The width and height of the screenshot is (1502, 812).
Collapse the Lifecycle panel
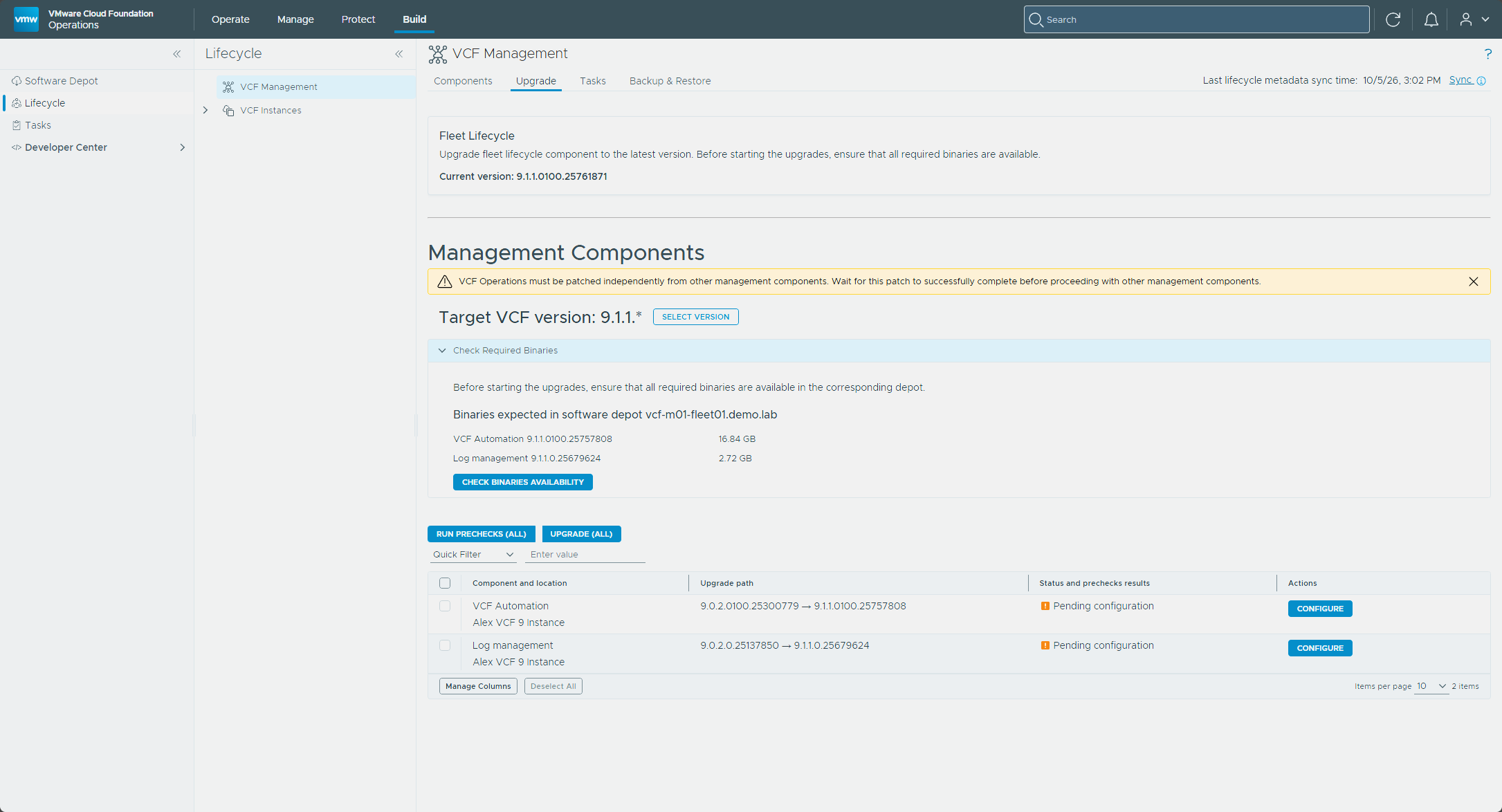[x=399, y=54]
